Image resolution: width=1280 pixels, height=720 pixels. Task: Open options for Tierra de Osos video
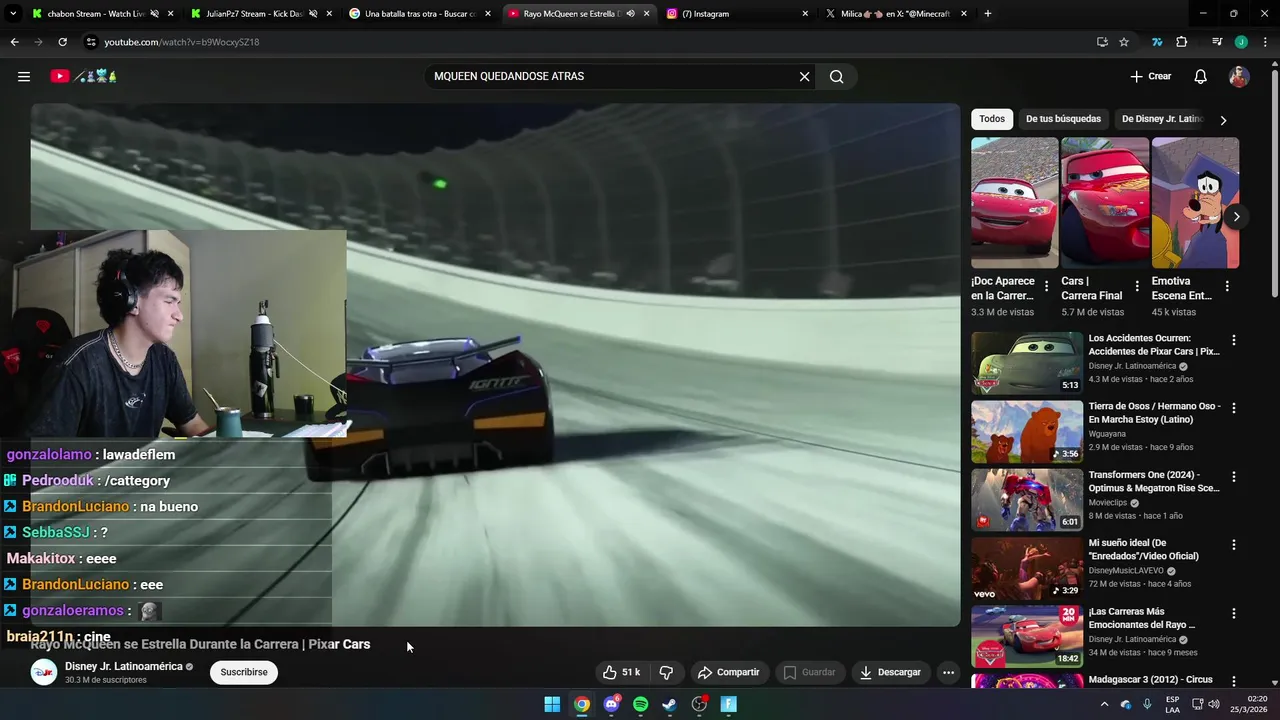pyautogui.click(x=1234, y=408)
